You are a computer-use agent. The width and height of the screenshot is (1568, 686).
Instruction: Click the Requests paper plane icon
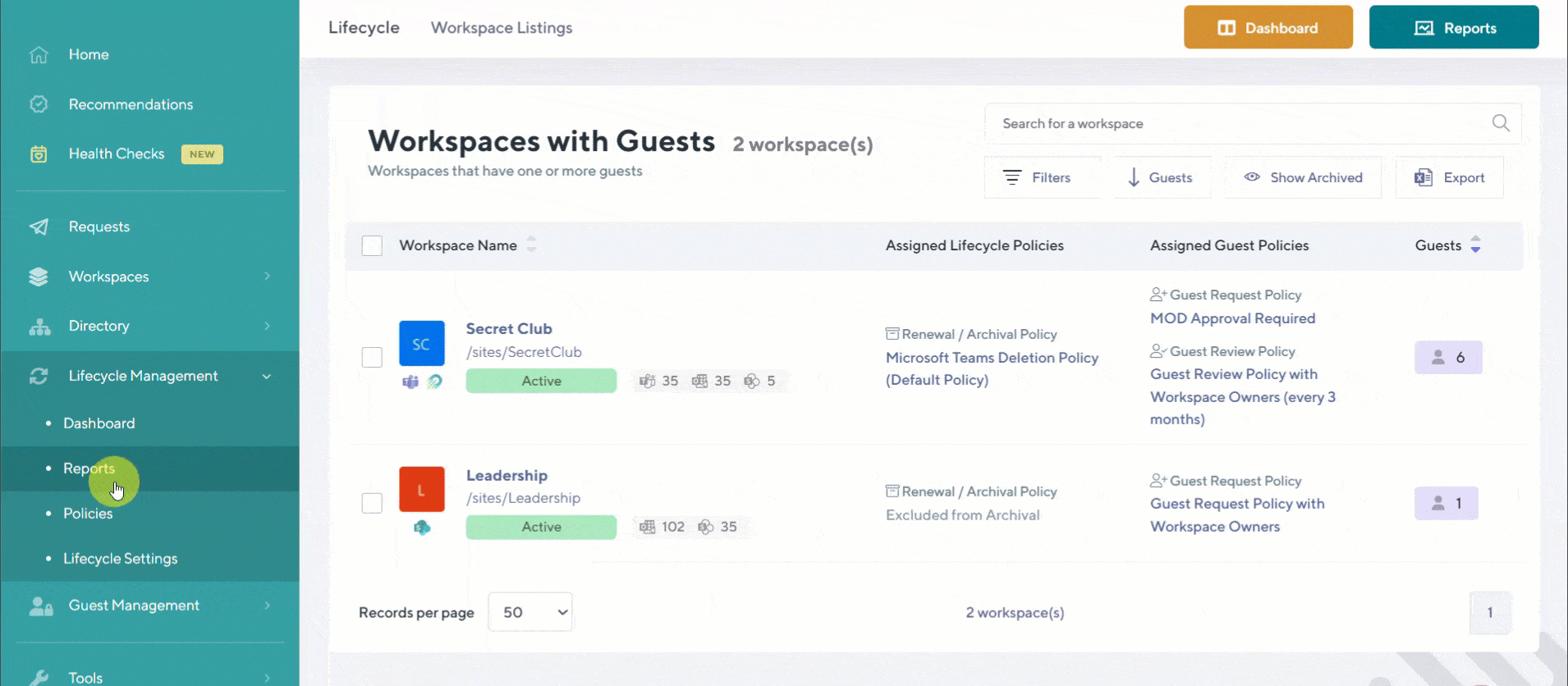tap(39, 227)
